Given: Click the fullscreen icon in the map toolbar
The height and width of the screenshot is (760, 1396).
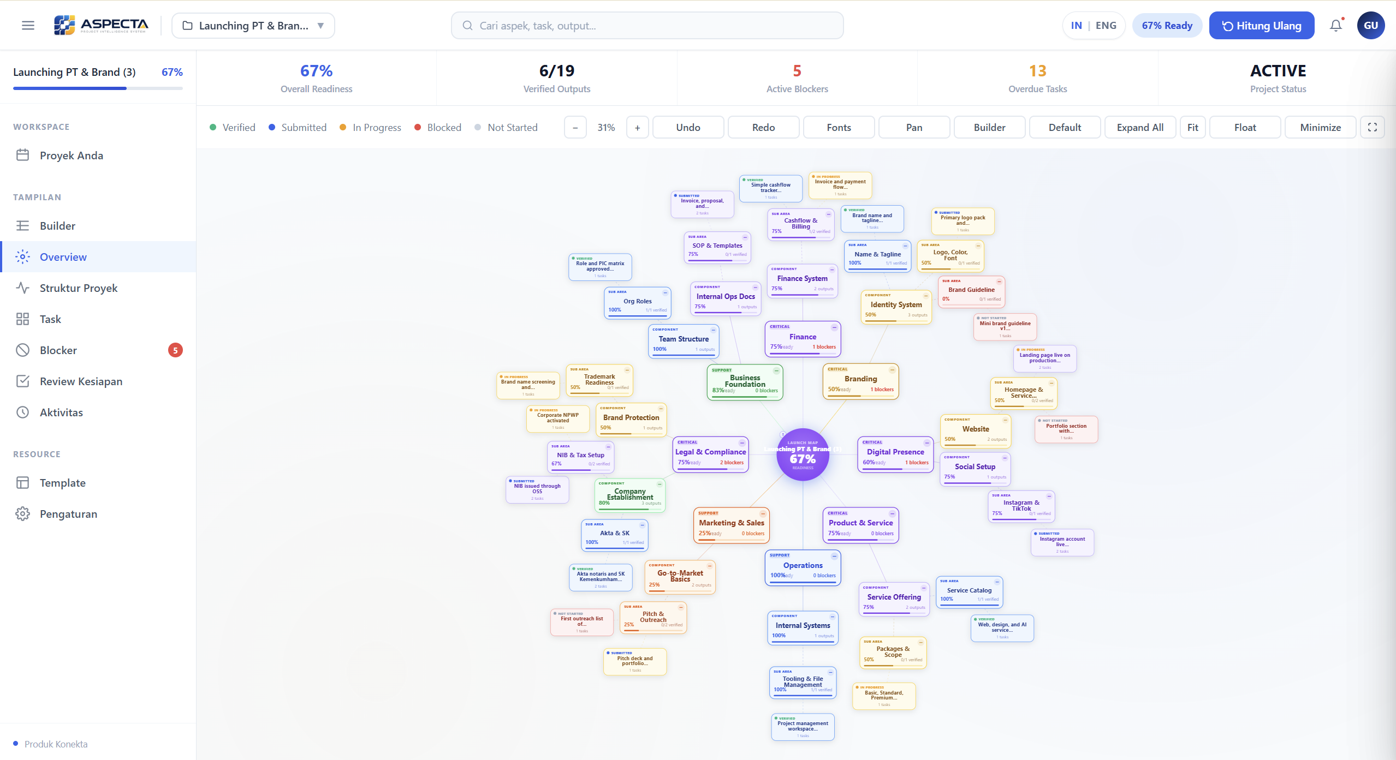Looking at the screenshot, I should point(1372,127).
